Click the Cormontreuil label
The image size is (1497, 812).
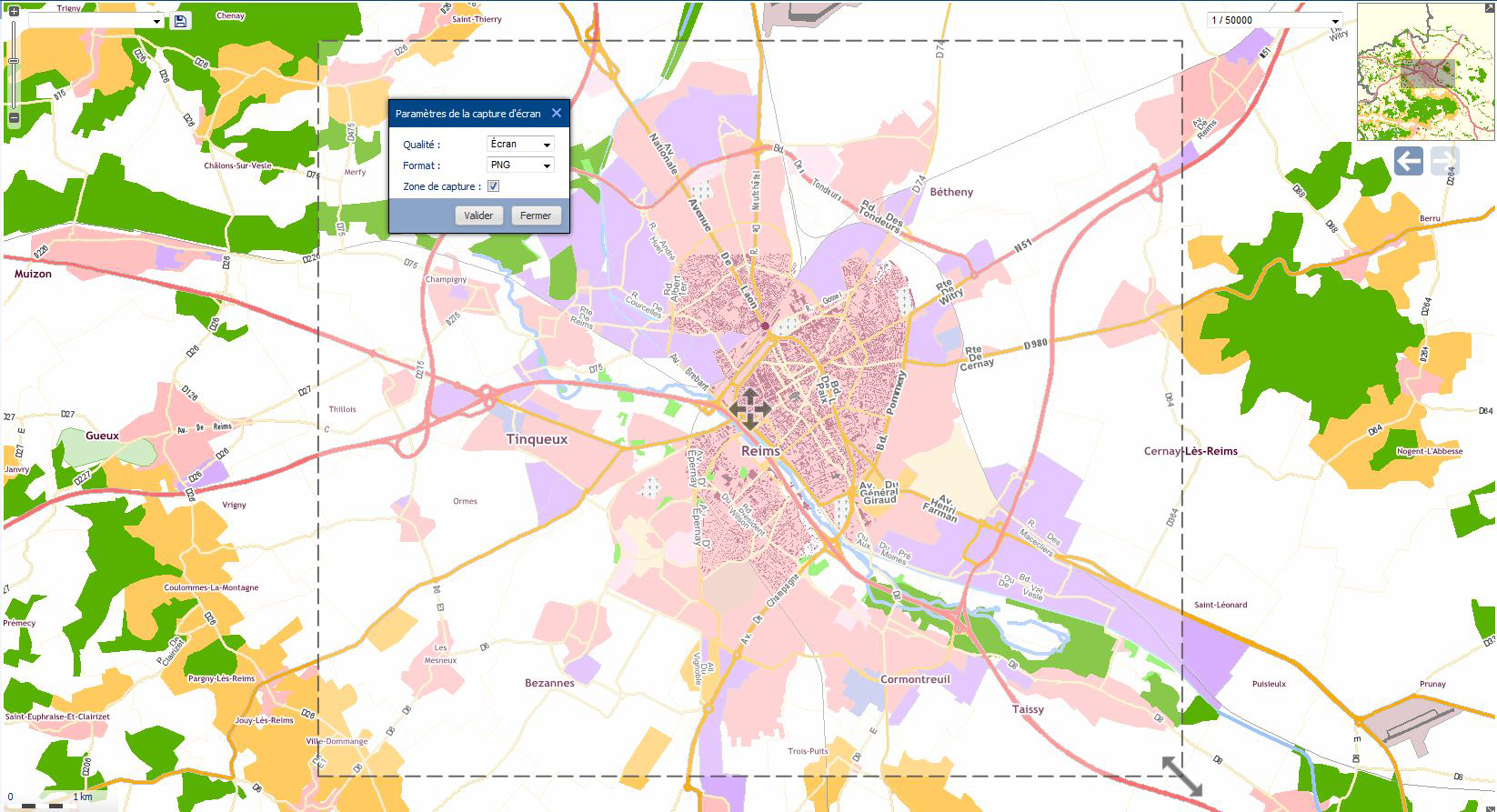[x=915, y=679]
